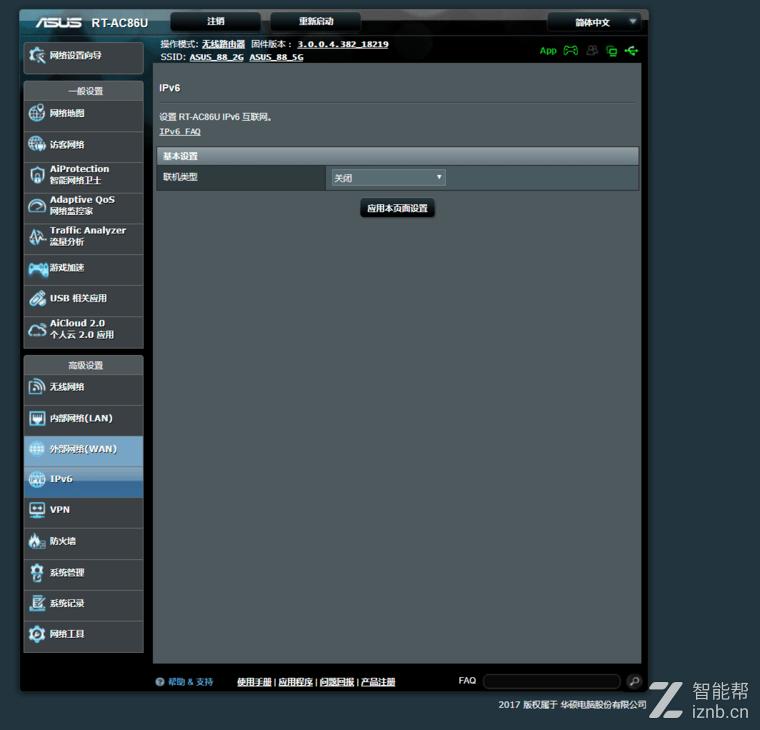Open the IPv6 FAQ link
The width and height of the screenshot is (760, 730).
click(180, 131)
